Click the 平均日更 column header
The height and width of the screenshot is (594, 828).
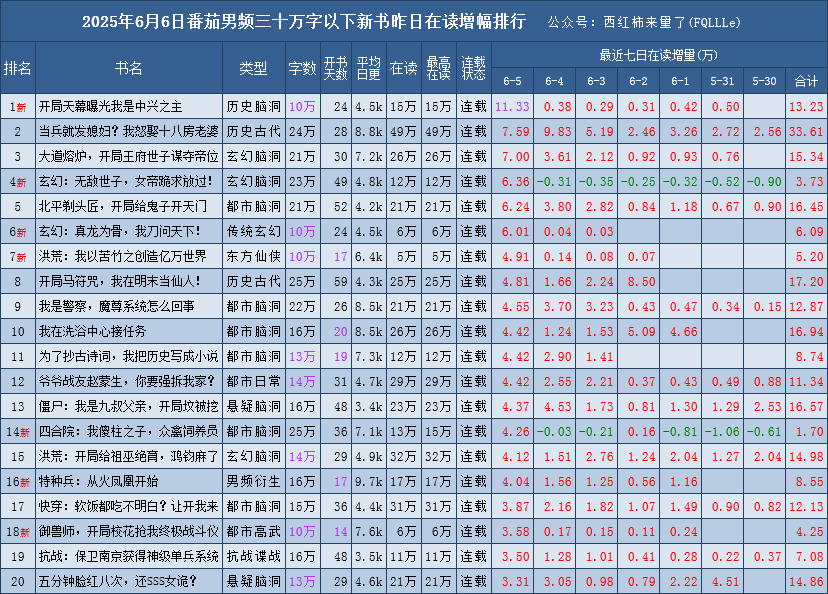click(369, 68)
